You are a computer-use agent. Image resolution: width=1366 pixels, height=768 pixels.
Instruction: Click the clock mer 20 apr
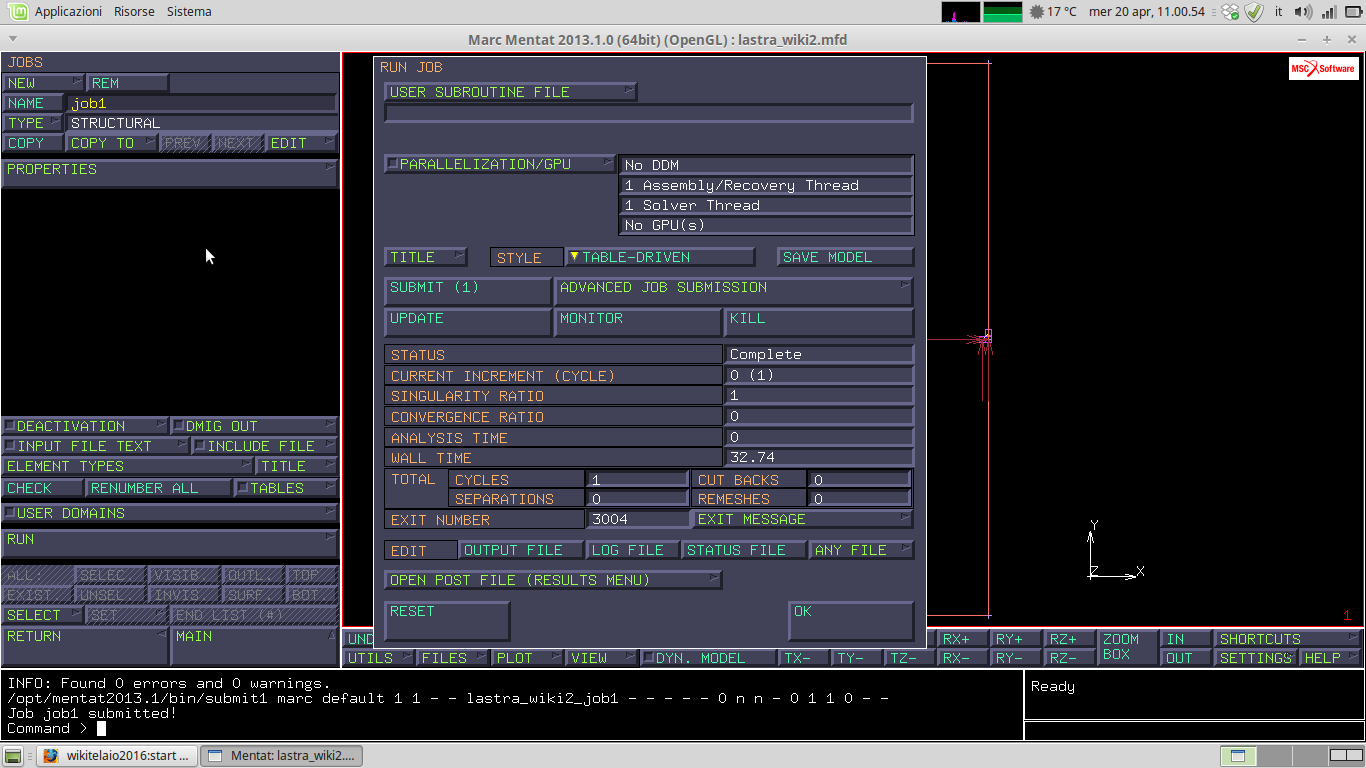1147,12
